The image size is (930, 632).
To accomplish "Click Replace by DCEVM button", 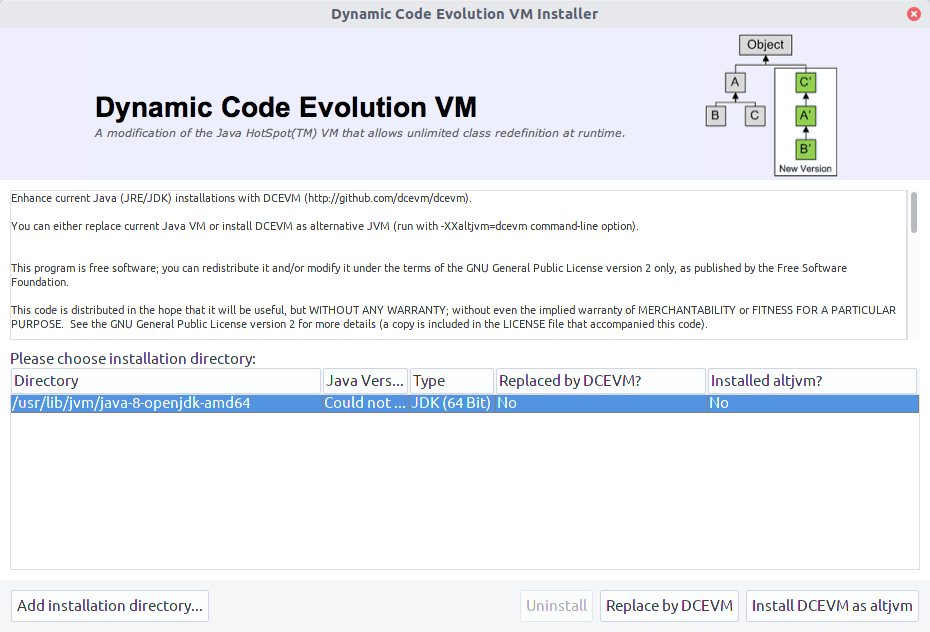I will point(669,606).
